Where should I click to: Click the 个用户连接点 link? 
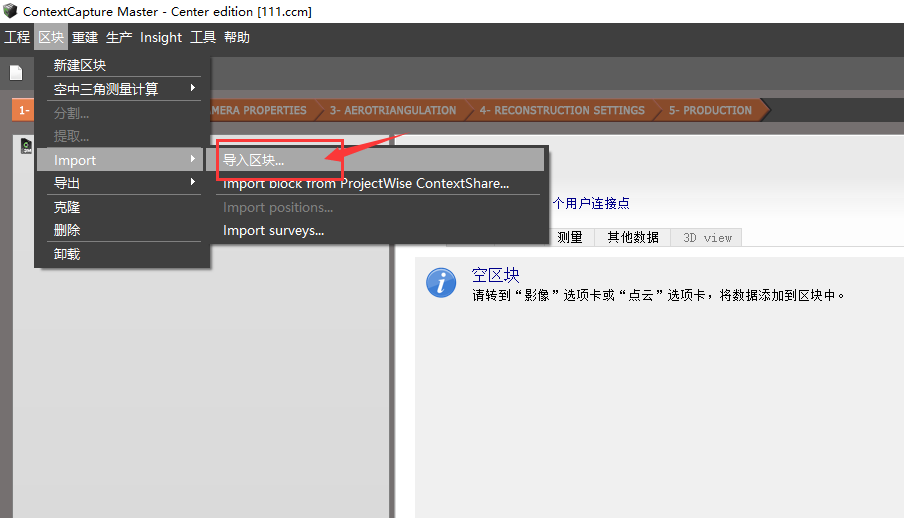click(591, 203)
